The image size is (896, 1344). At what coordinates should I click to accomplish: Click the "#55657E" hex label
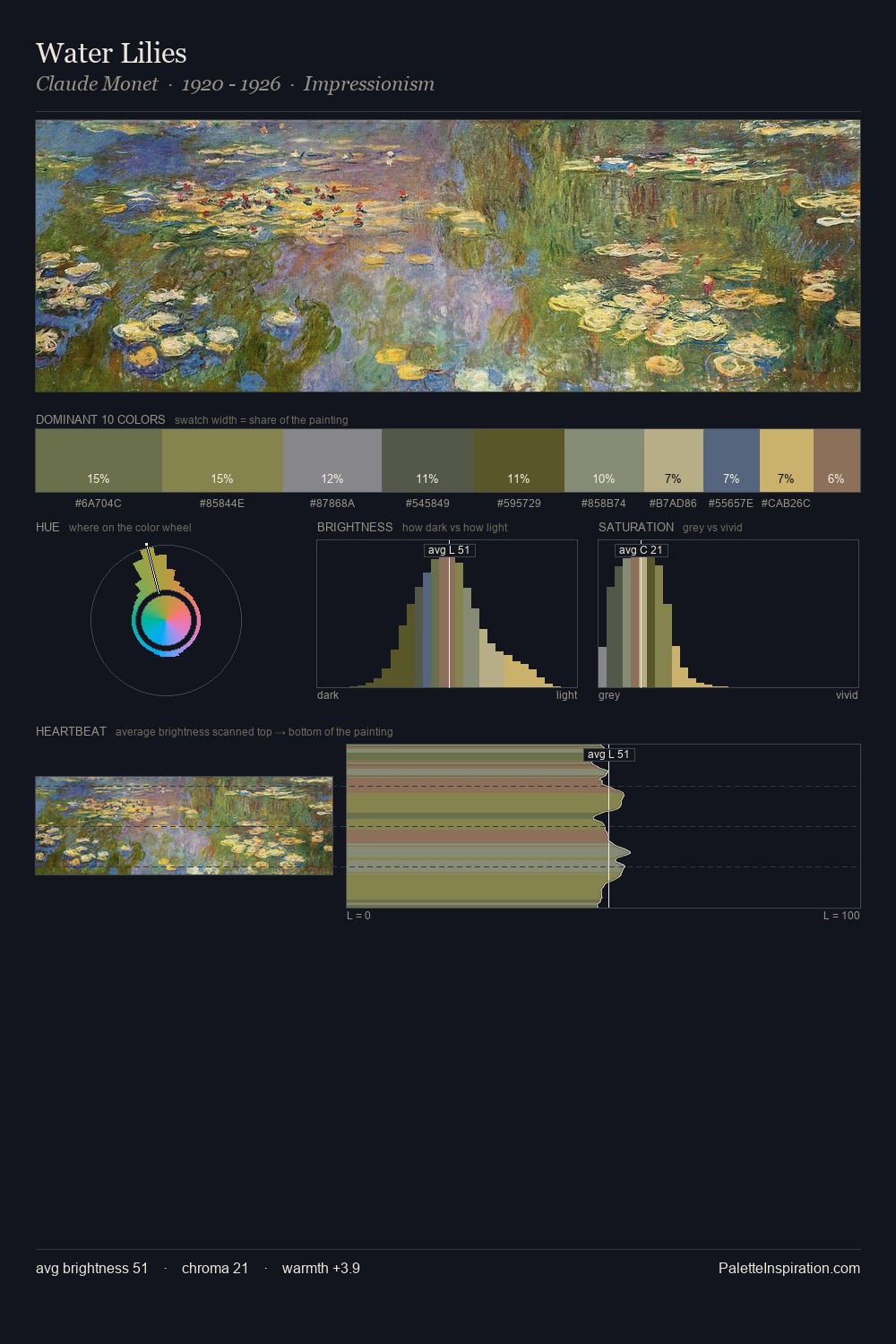731,504
